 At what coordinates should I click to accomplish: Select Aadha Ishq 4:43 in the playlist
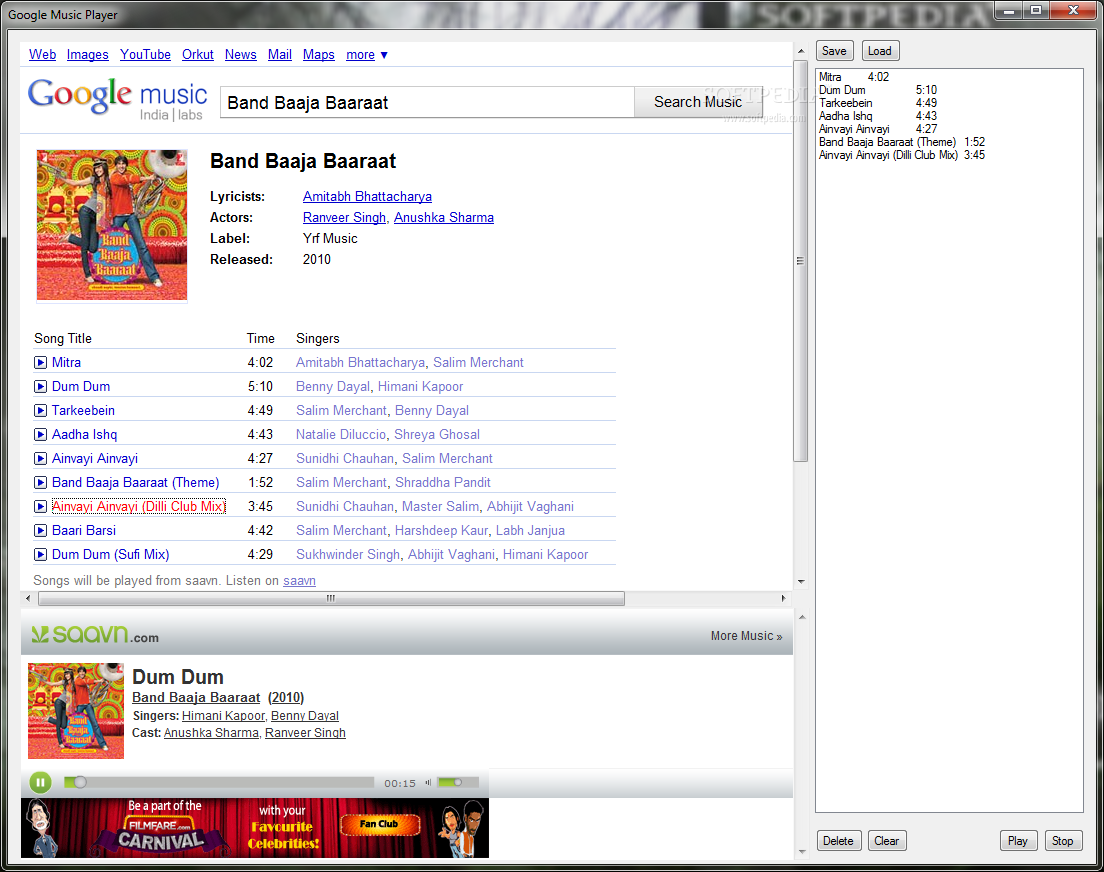click(877, 116)
